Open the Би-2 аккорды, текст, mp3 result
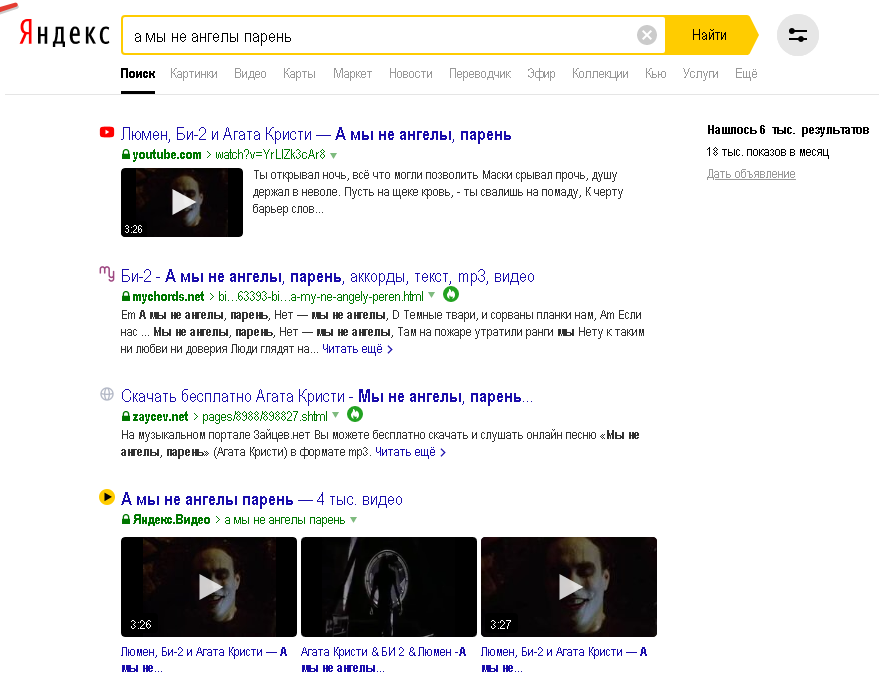 328,276
